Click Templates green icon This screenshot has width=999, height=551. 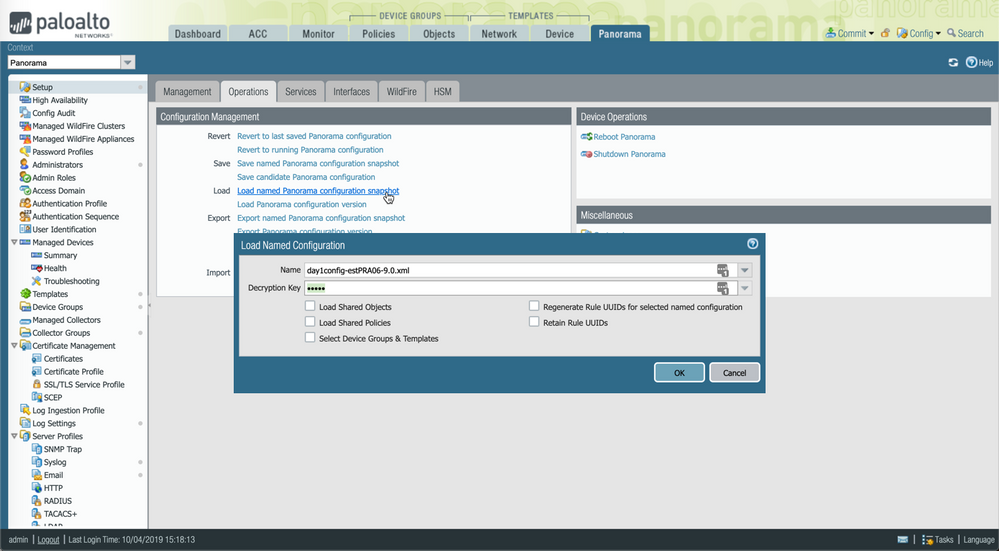[x=25, y=294]
